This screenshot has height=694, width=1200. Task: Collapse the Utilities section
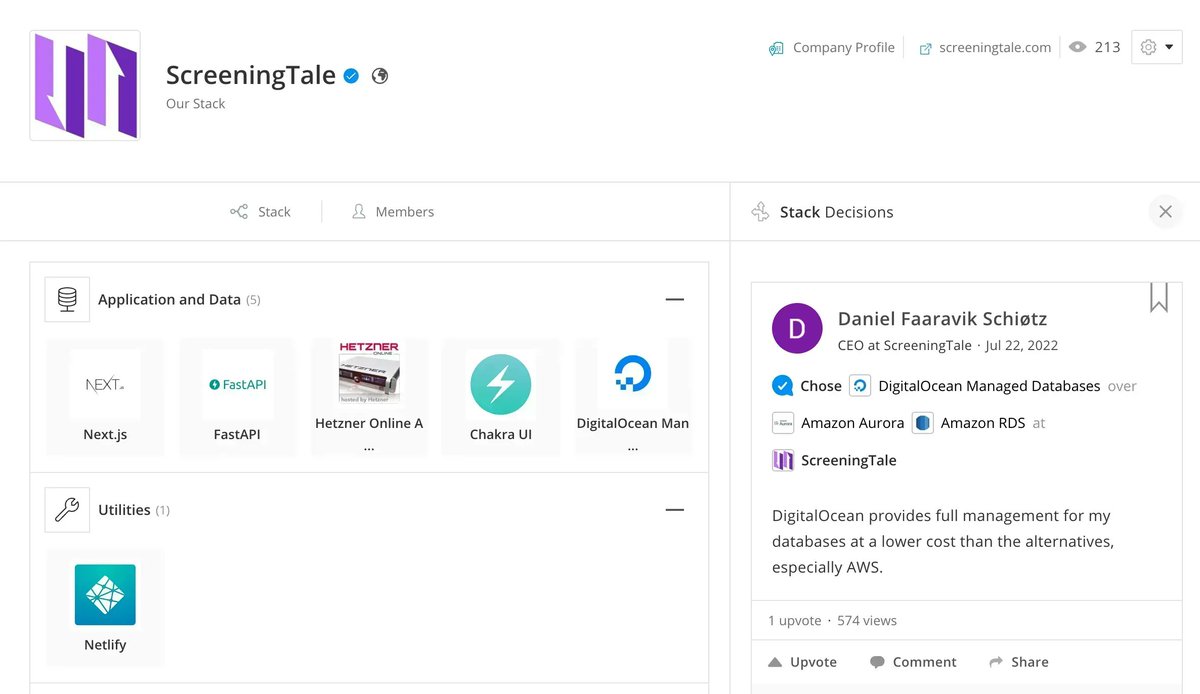[675, 510]
